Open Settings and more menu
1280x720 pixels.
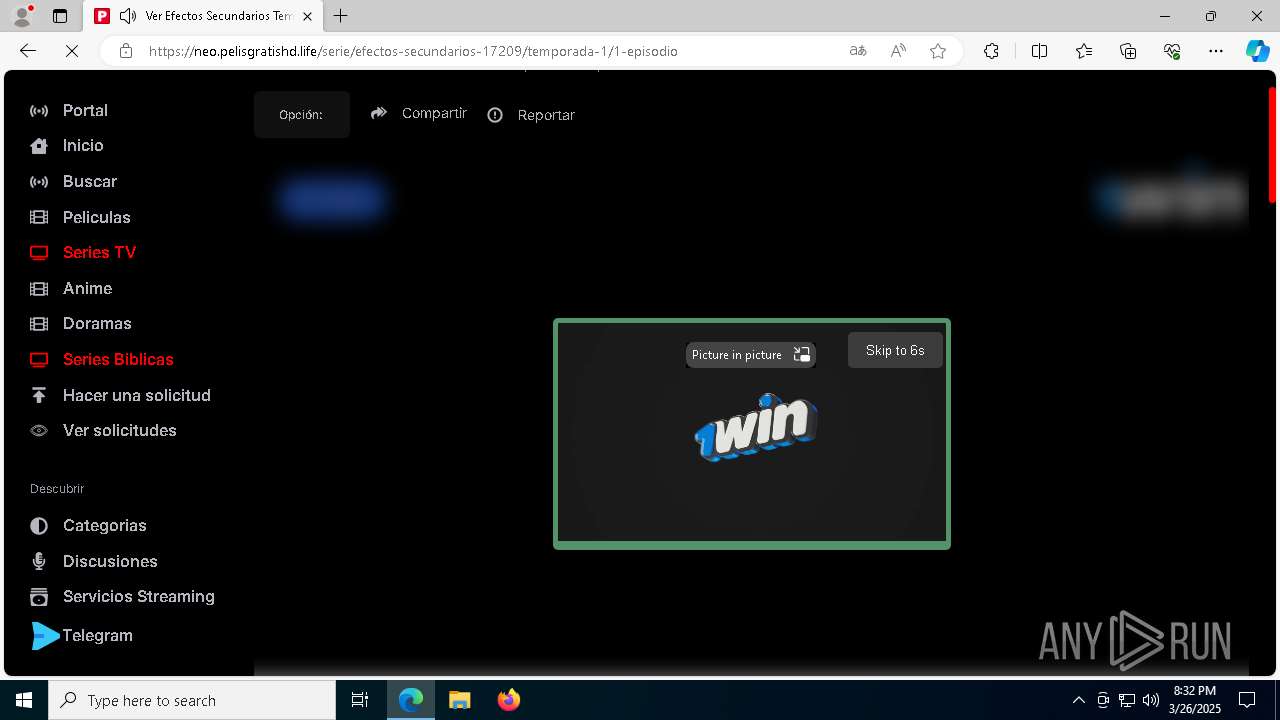point(1216,51)
